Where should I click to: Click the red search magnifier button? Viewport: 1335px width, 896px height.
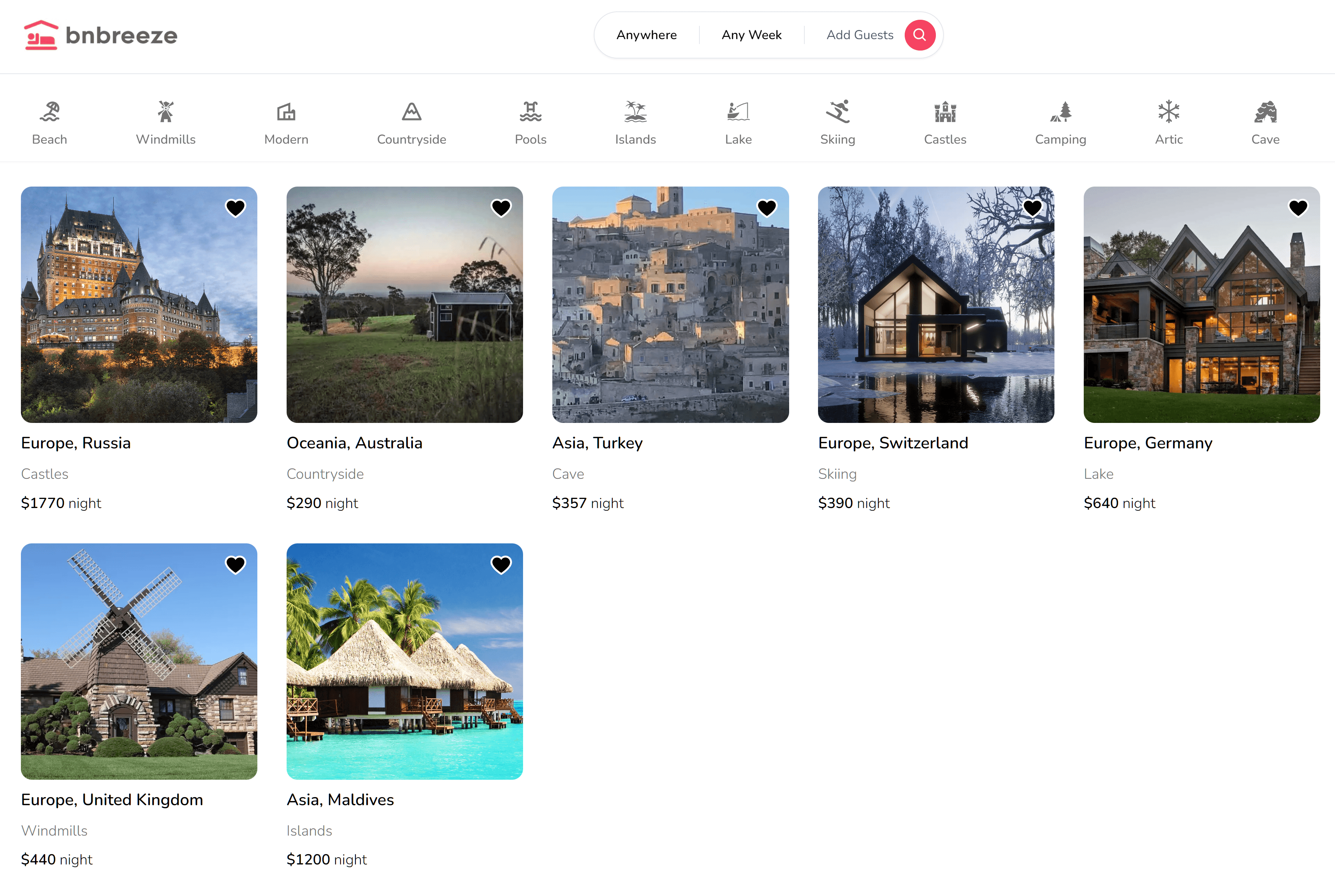point(920,35)
